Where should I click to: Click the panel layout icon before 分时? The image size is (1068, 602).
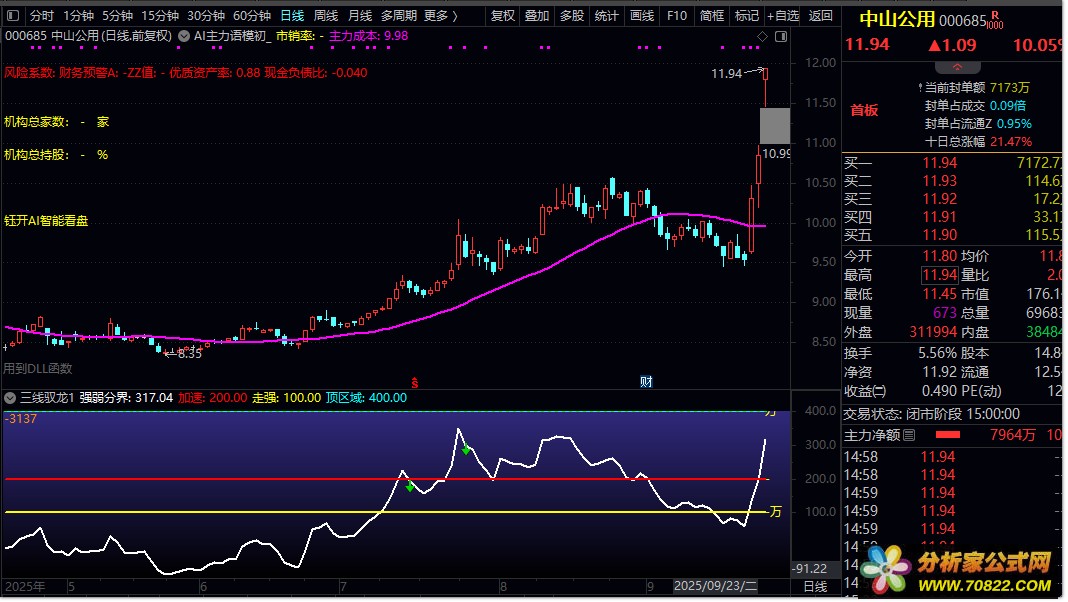(12, 16)
